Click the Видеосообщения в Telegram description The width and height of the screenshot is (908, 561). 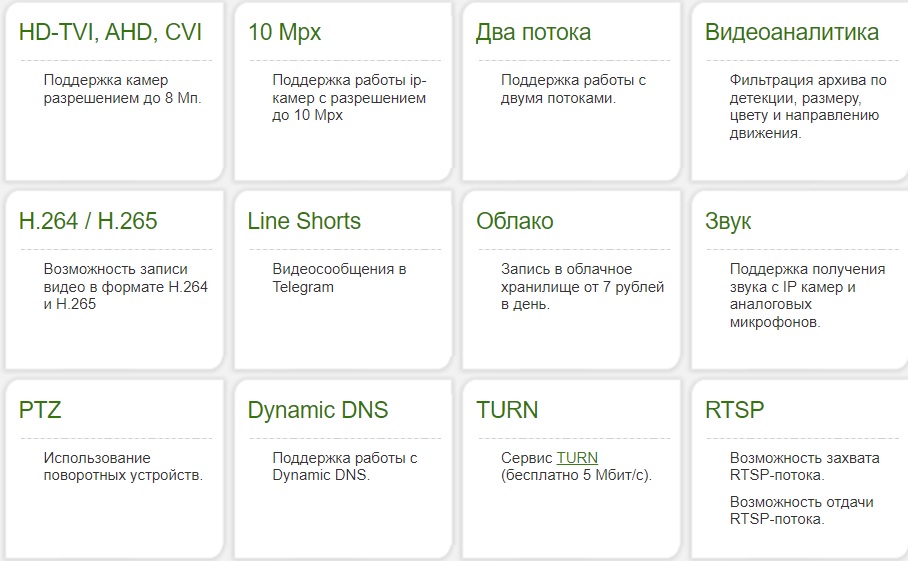[339, 278]
